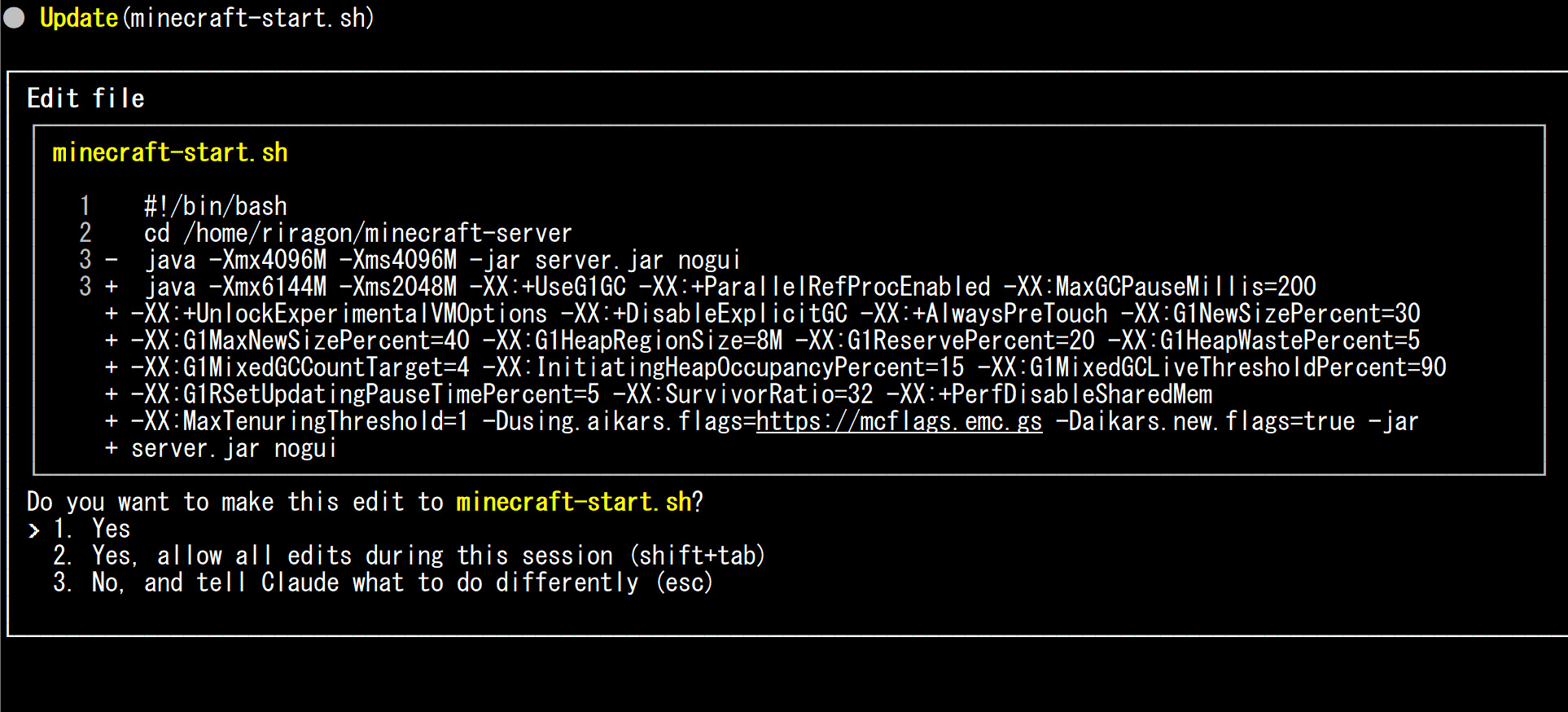Click the yellow minecraft-start.sh diff header
This screenshot has width=1568, height=712.
pyautogui.click(x=170, y=153)
